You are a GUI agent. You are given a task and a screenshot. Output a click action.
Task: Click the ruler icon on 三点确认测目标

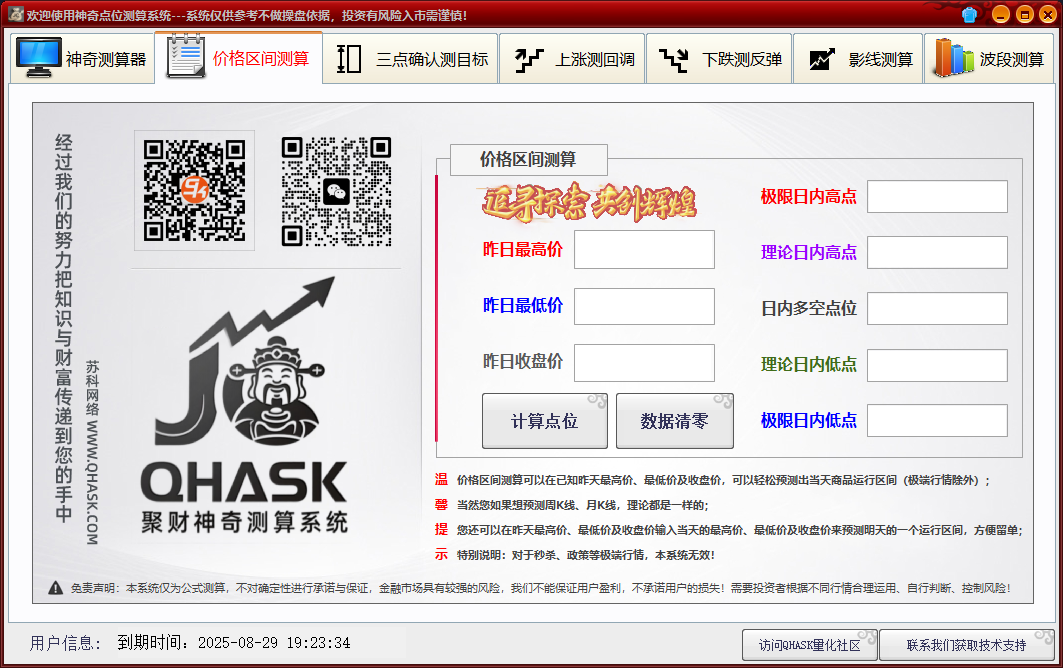(348, 59)
